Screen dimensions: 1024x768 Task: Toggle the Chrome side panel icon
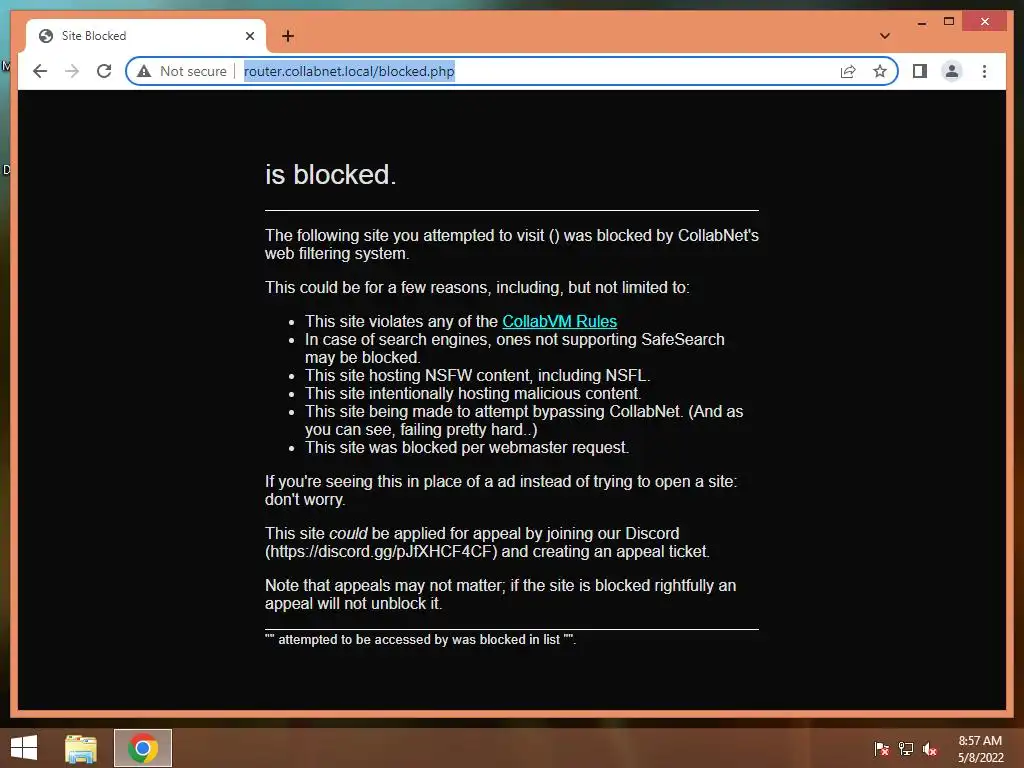920,71
